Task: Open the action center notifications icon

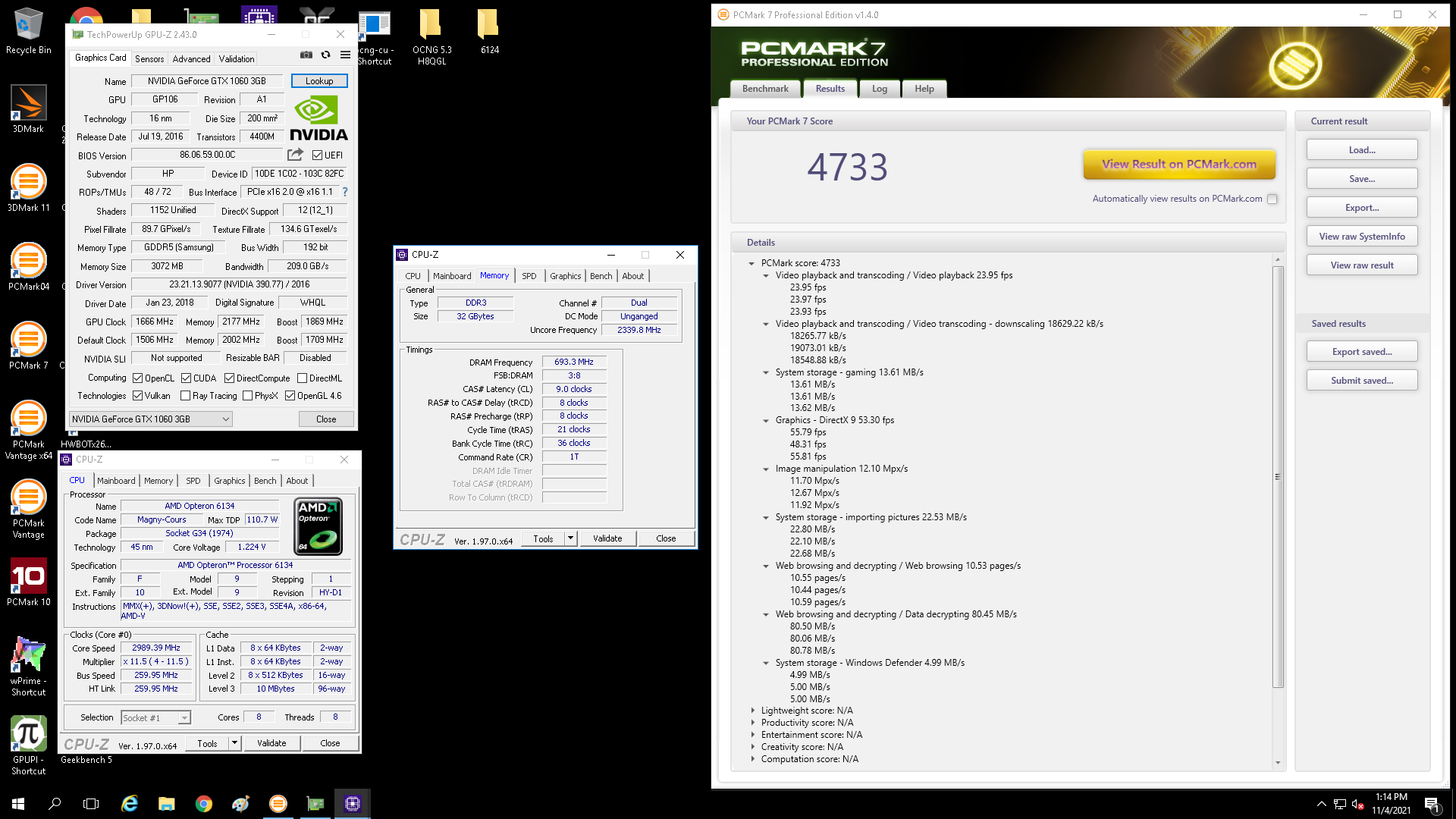Action: (1432, 804)
